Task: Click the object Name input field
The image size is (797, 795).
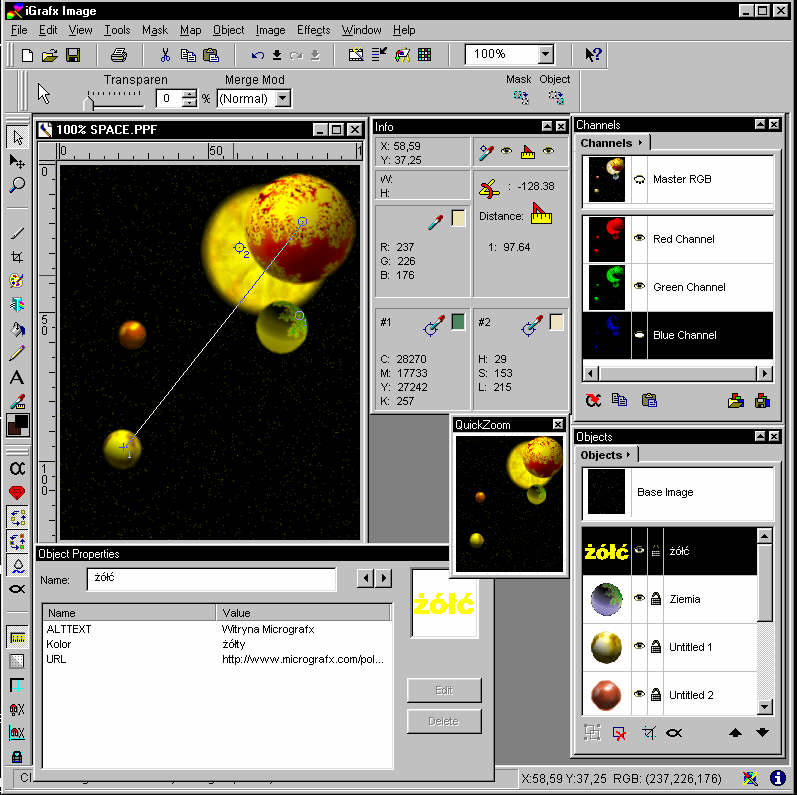Action: point(212,579)
